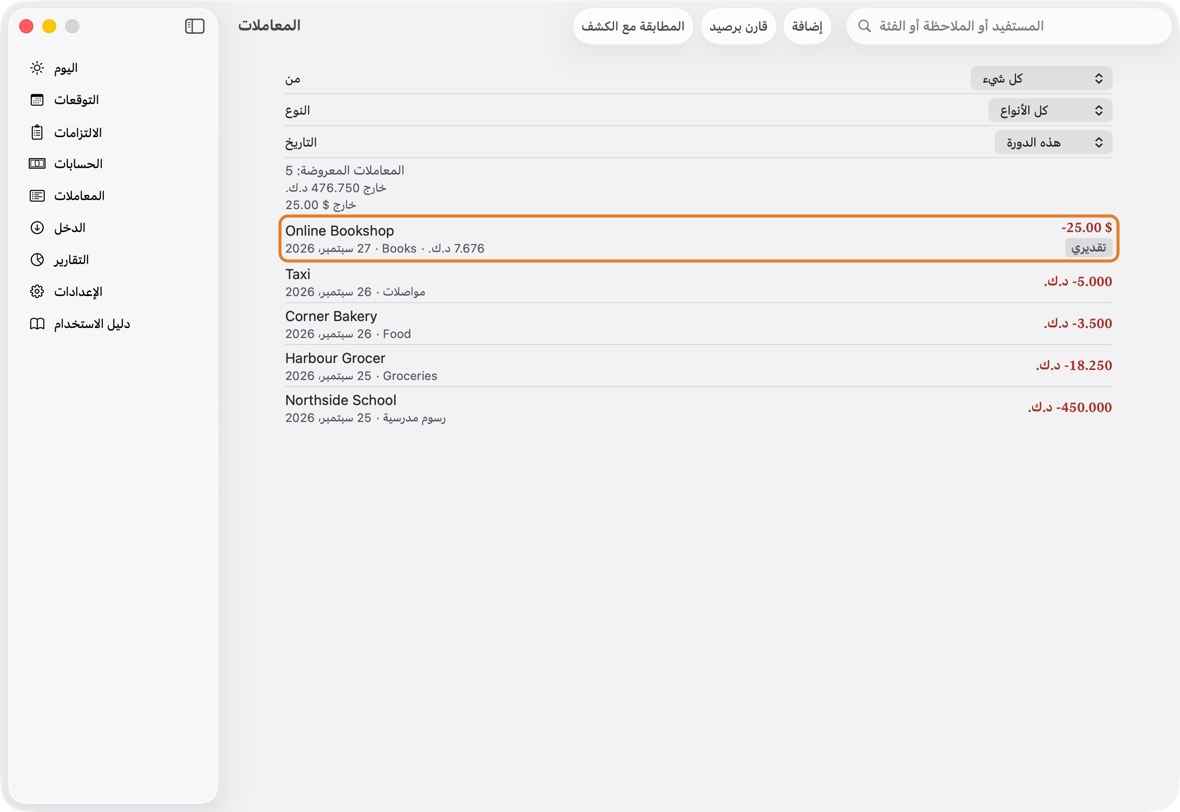The height and width of the screenshot is (812, 1180).
Task: Open the هذه الدورة date dropdown
Action: pyautogui.click(x=1054, y=142)
